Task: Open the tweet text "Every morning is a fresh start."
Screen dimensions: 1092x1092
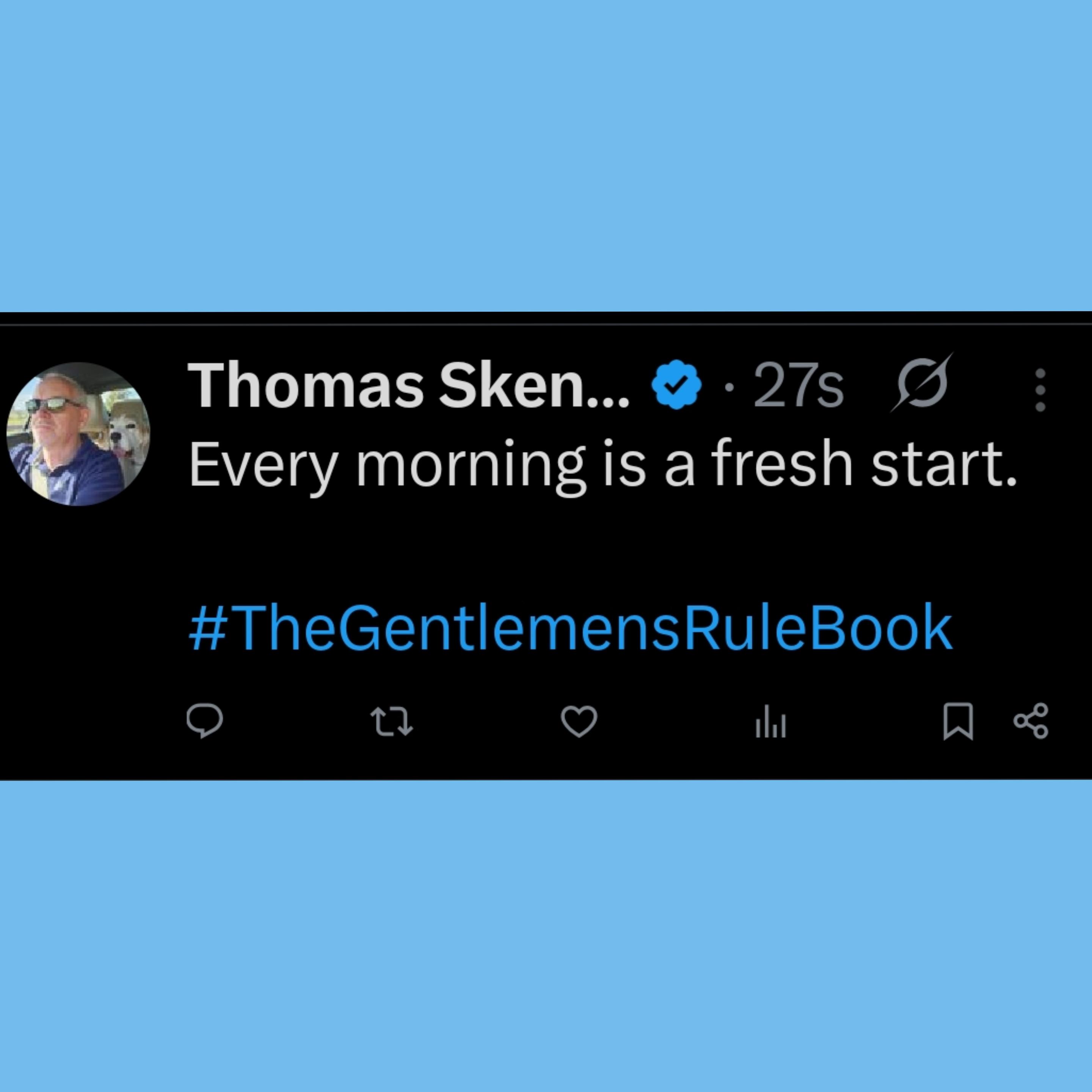Action: pyautogui.click(x=603, y=464)
